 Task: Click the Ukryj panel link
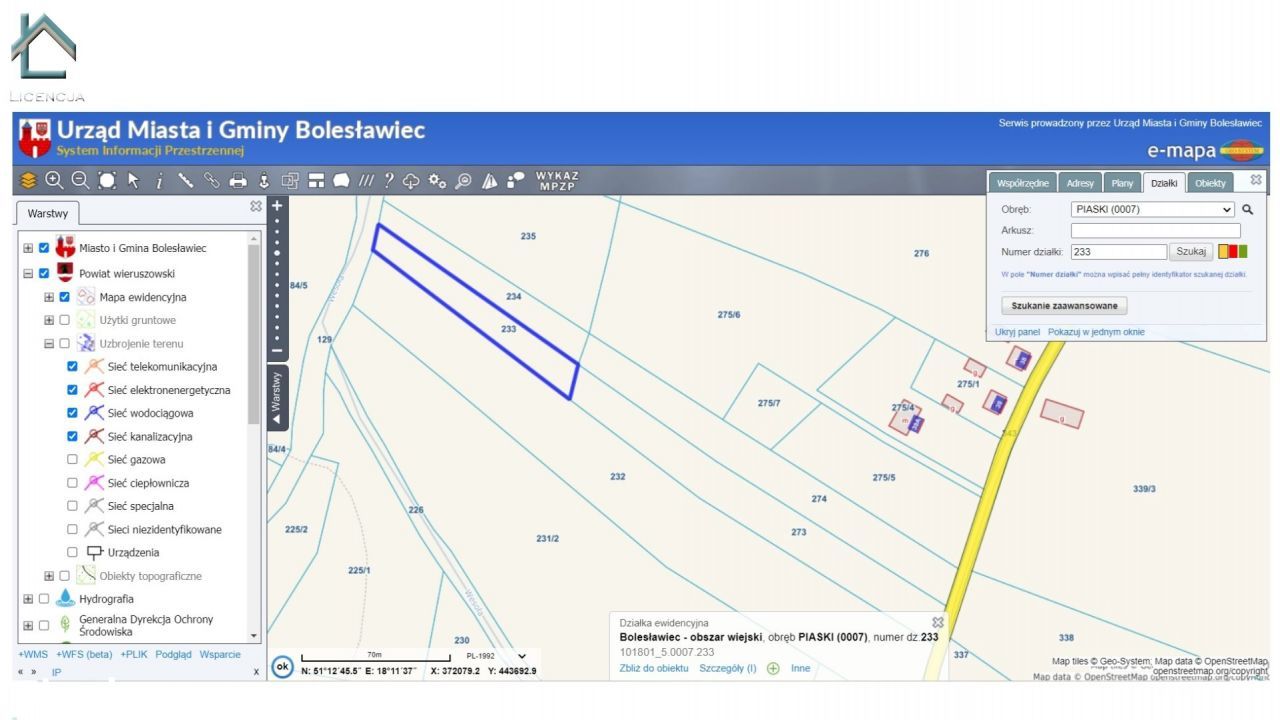pos(1017,332)
